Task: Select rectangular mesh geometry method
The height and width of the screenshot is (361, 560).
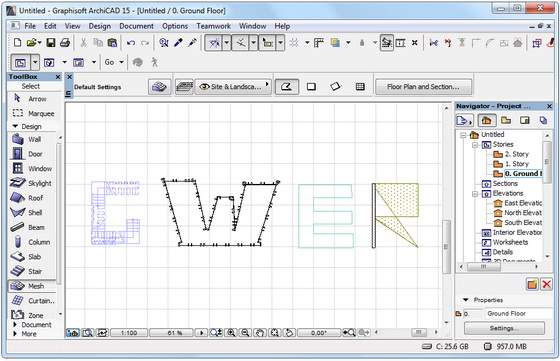Action: point(311,87)
